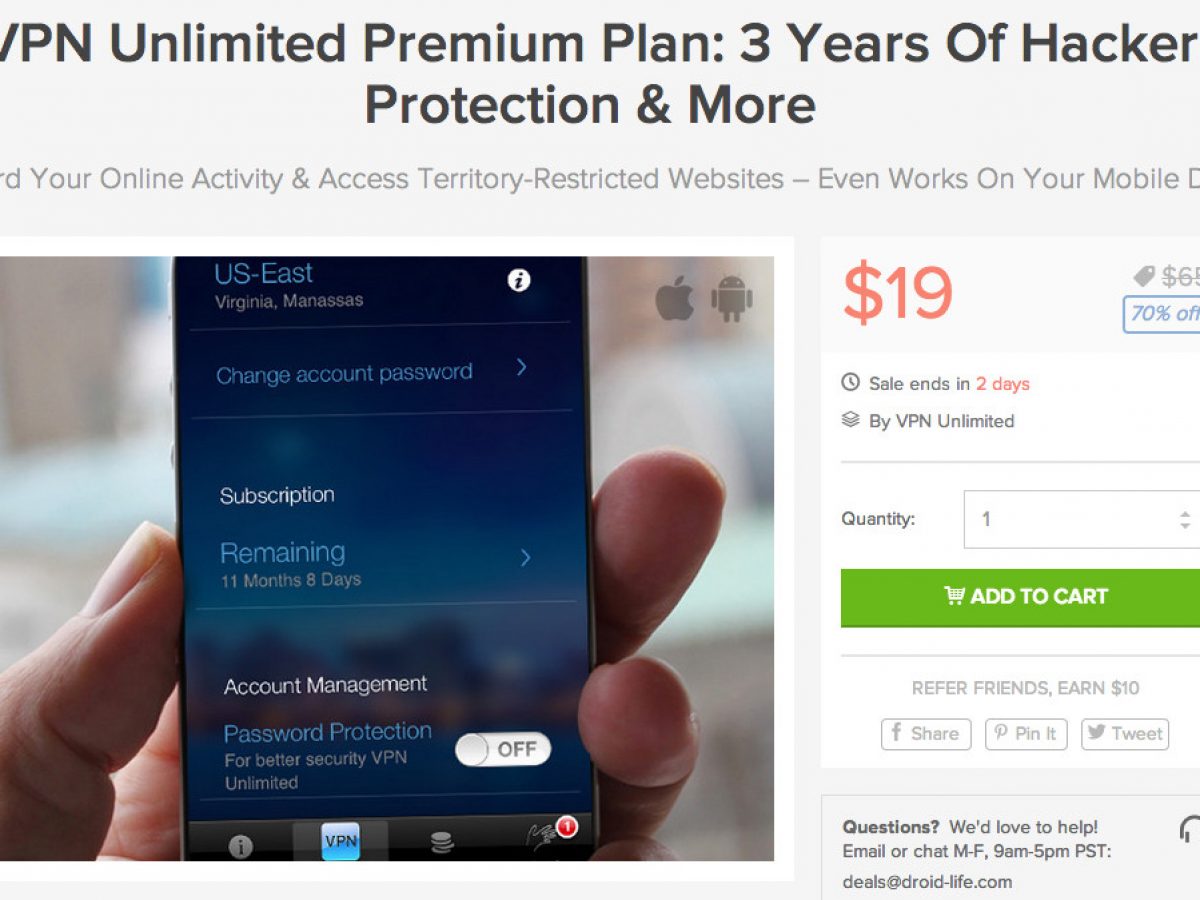Click the Pin It button

(x=1026, y=733)
